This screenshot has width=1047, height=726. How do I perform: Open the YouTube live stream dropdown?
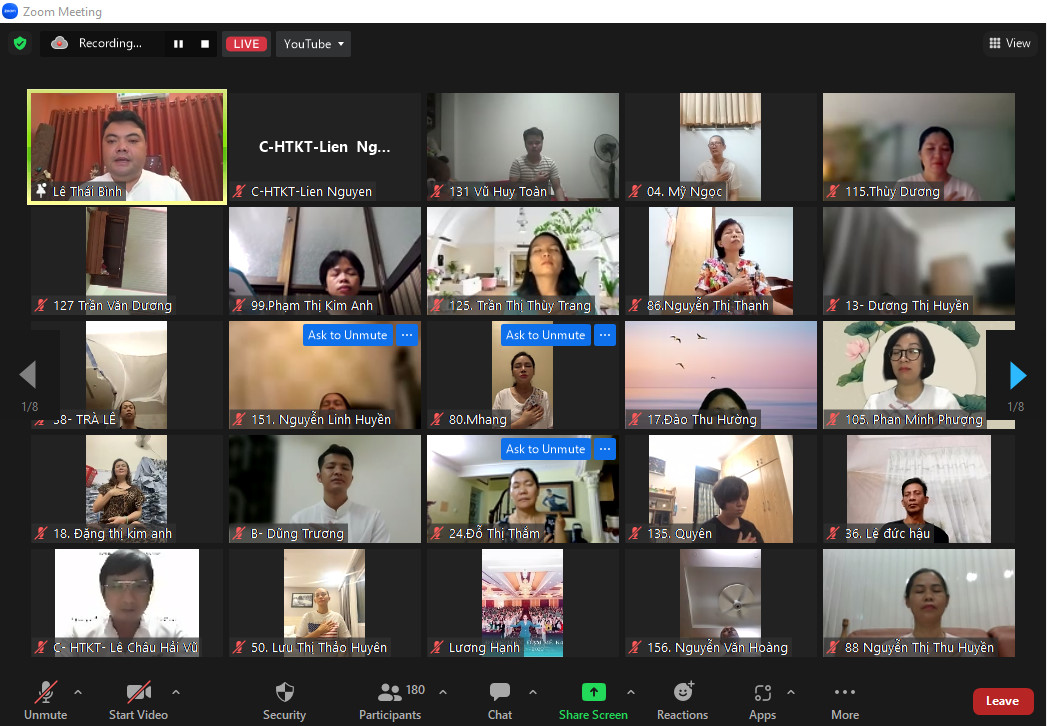point(313,44)
